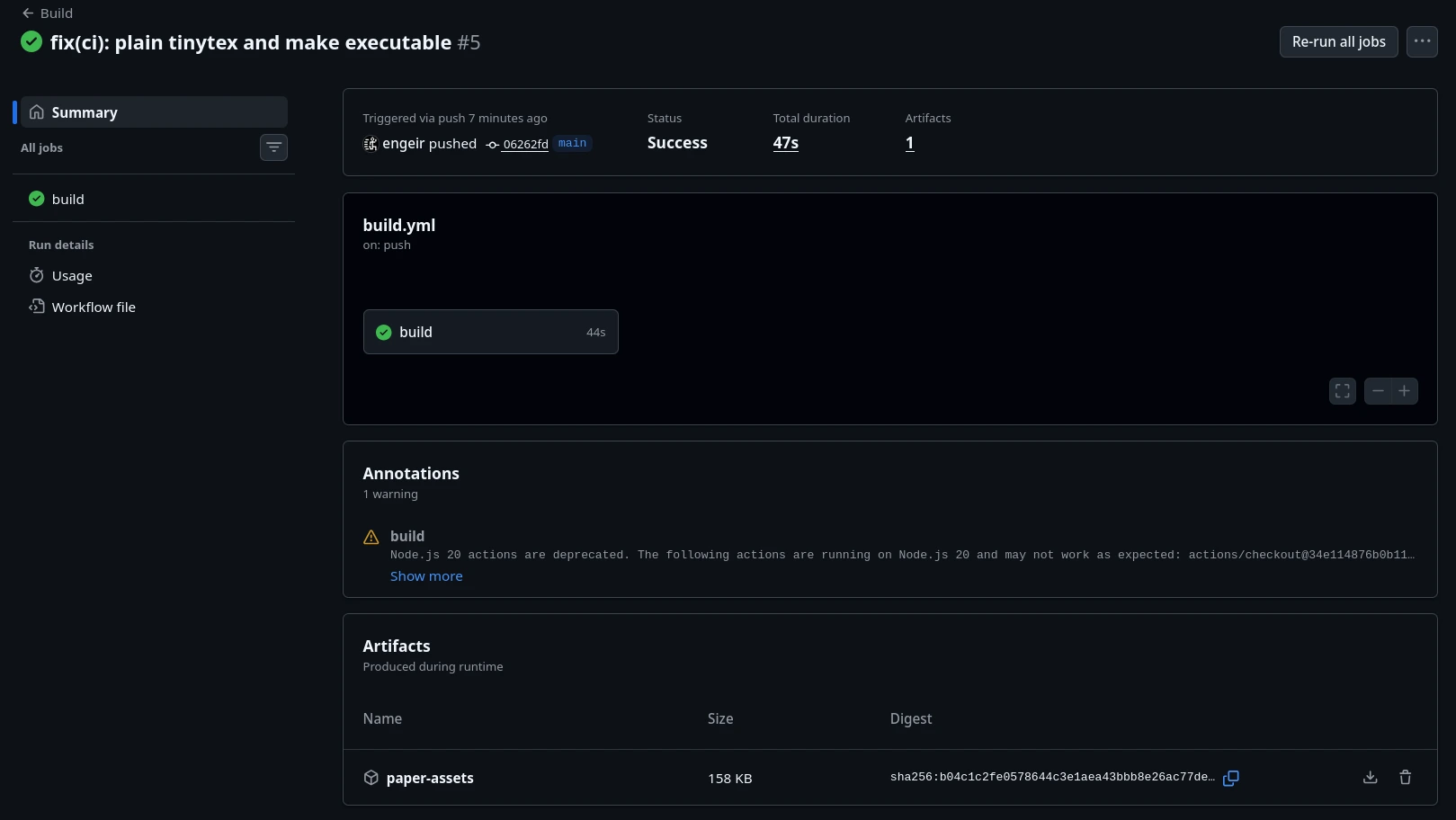Expand annotation with Show more
Viewport: 1456px width, 820px height.
coord(426,576)
